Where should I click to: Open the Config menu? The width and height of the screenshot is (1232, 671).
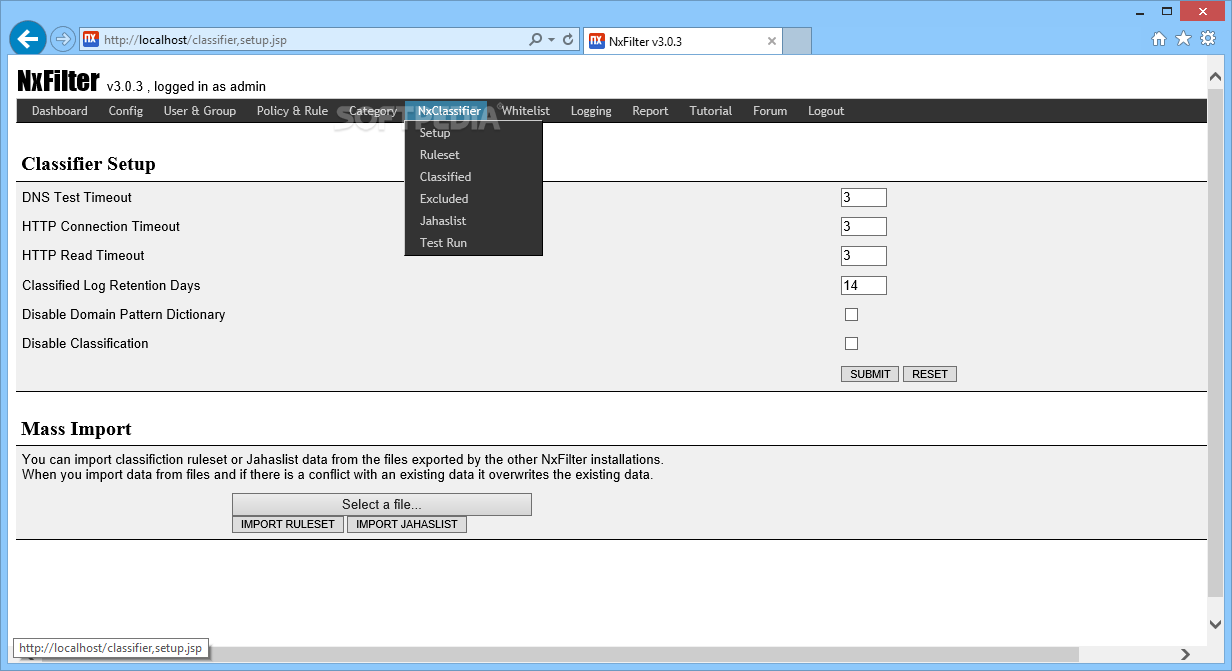point(126,111)
